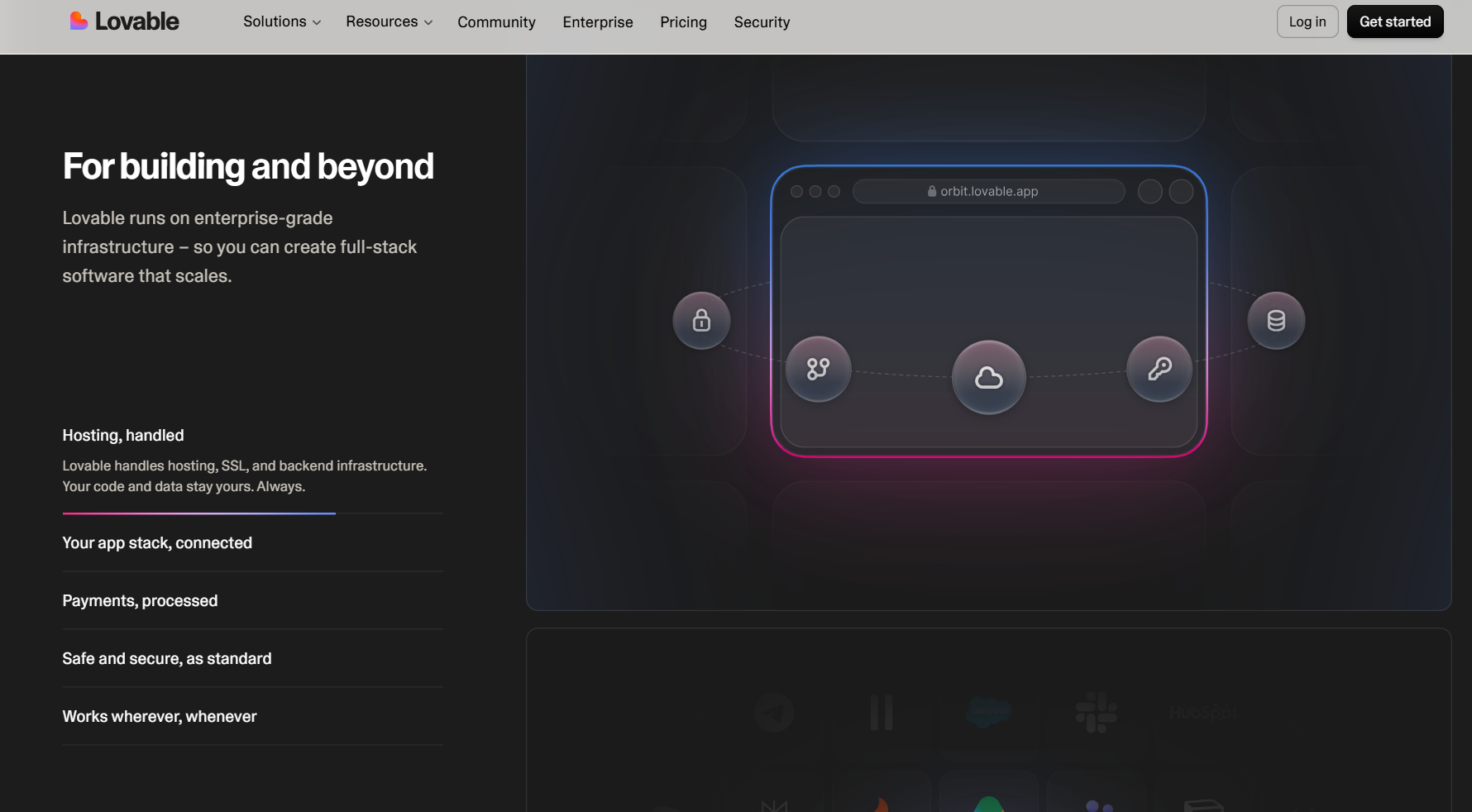Click the Lovable wordmark
Screen dimensions: 1472x812
[x=136, y=21]
